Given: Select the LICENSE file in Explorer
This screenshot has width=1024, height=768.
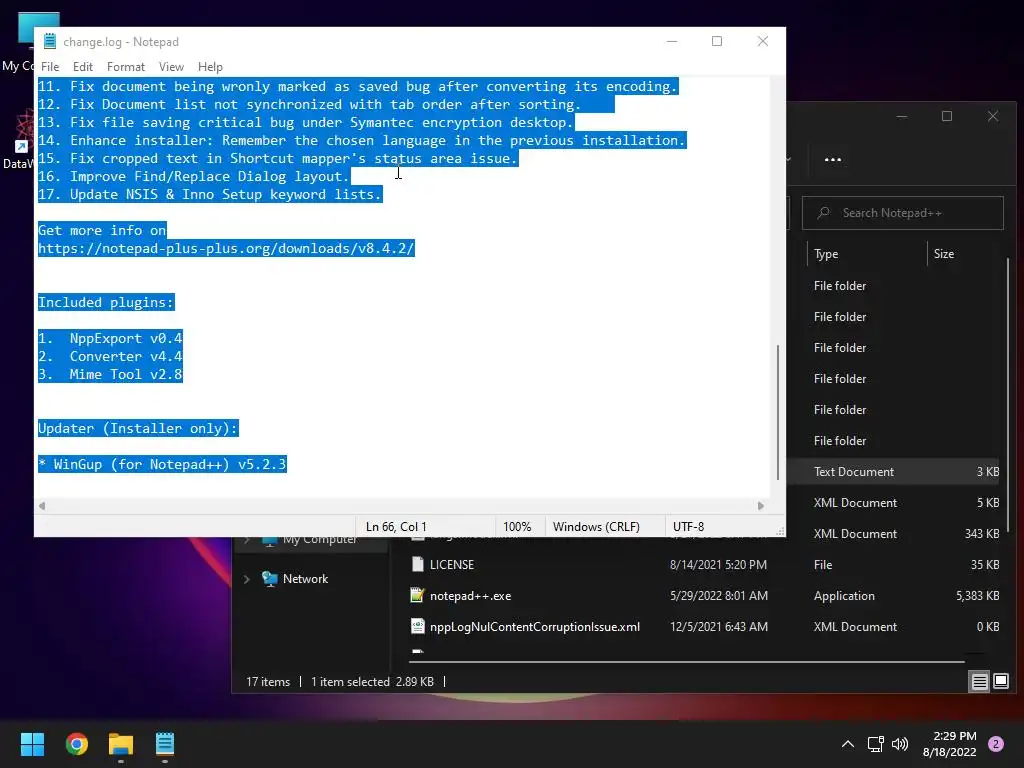Looking at the screenshot, I should pos(452,565).
